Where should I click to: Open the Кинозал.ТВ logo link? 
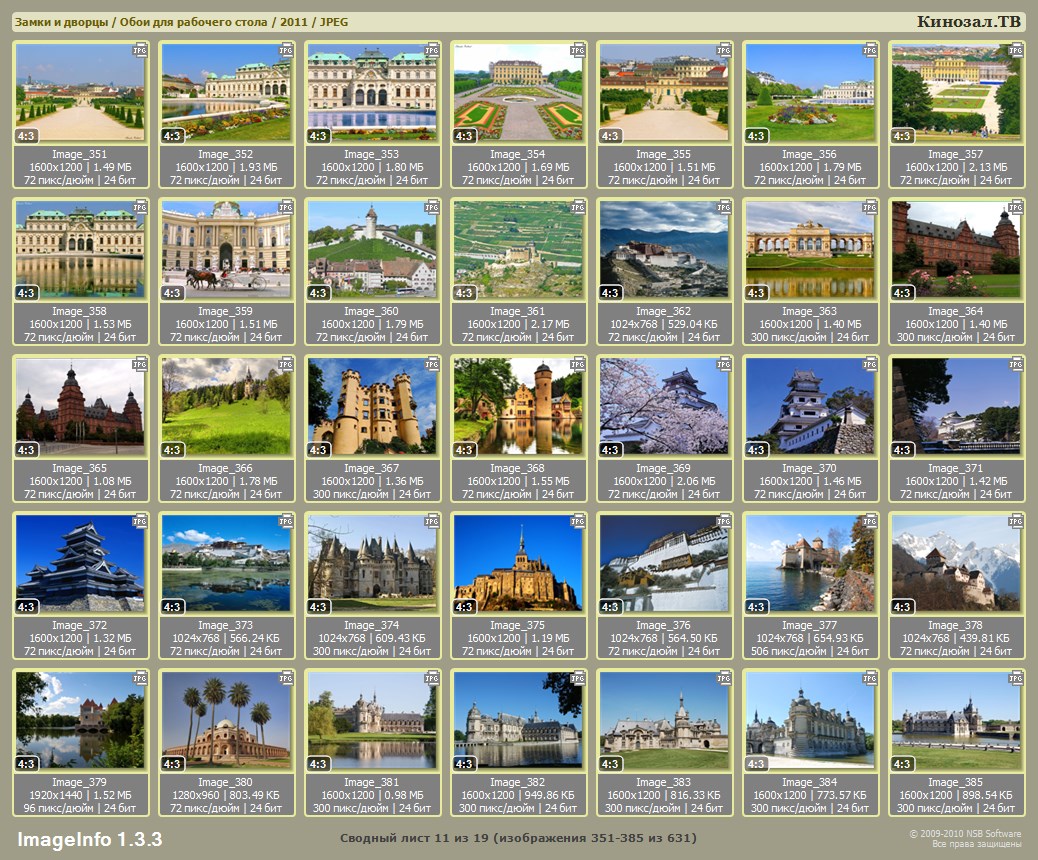[969, 22]
